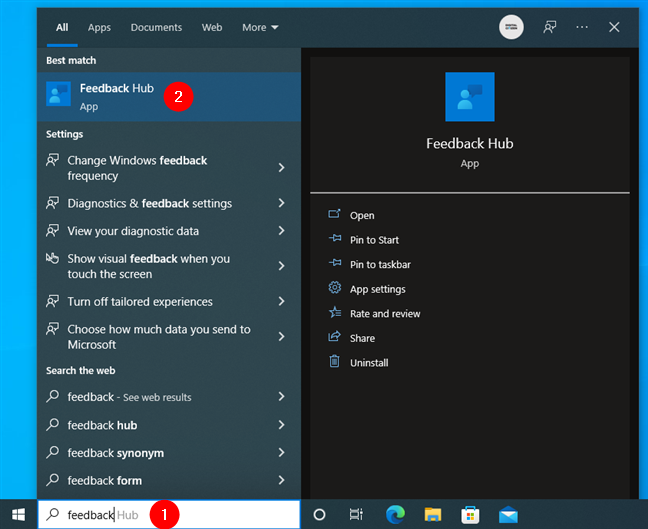648x529 pixels.
Task: Expand chevron for Change Windows feedback frequency
Action: (x=281, y=167)
